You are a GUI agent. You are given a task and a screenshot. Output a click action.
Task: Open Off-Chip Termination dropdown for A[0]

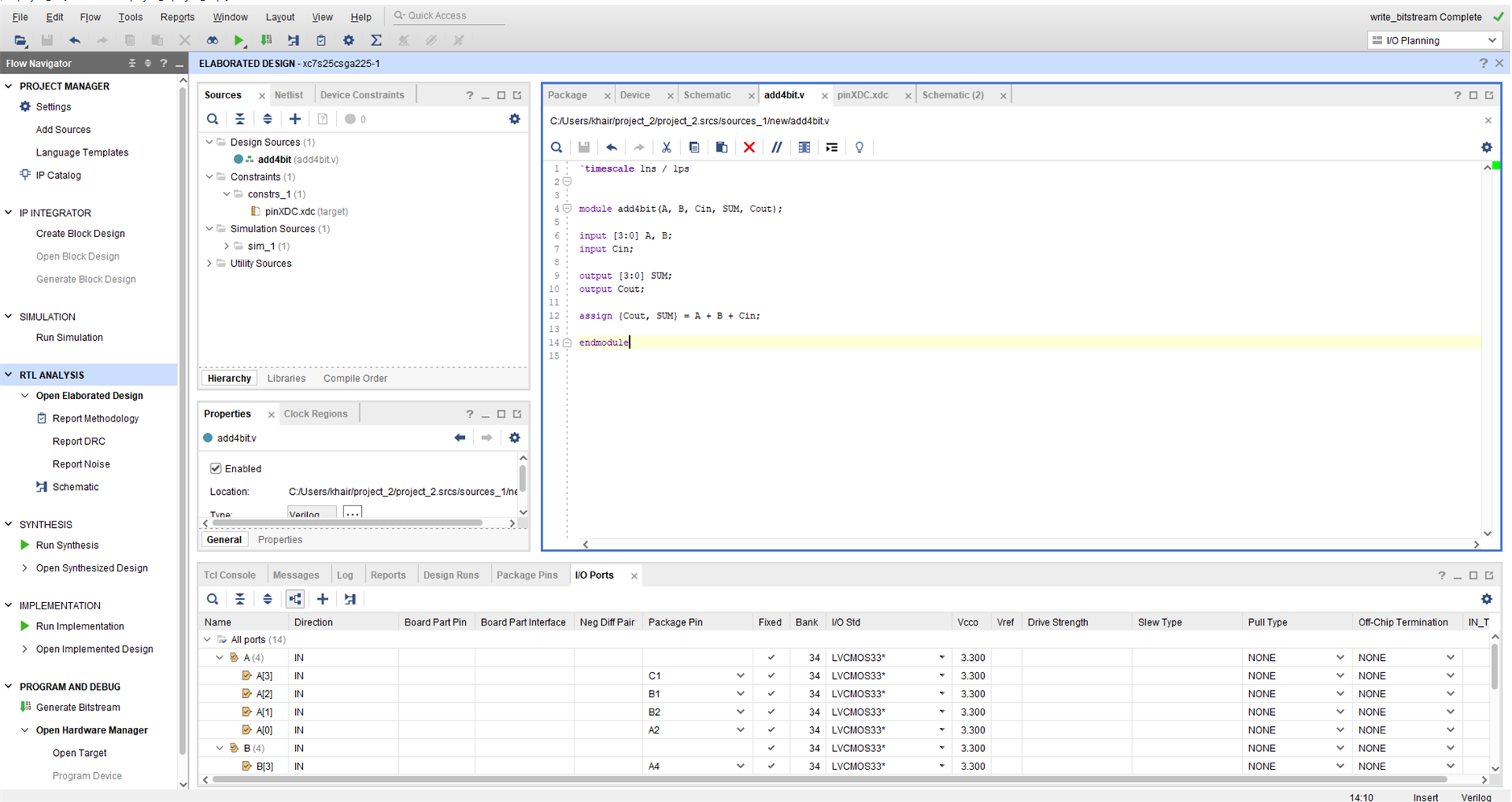pyautogui.click(x=1450, y=730)
